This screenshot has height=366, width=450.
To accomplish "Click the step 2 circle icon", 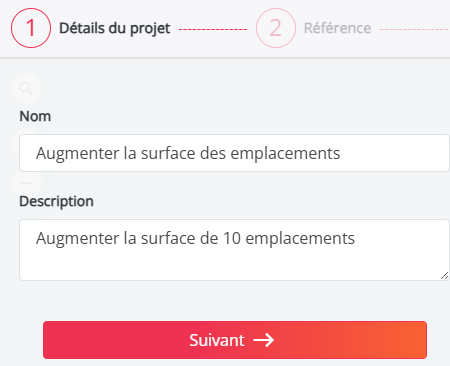I will coord(276,28).
